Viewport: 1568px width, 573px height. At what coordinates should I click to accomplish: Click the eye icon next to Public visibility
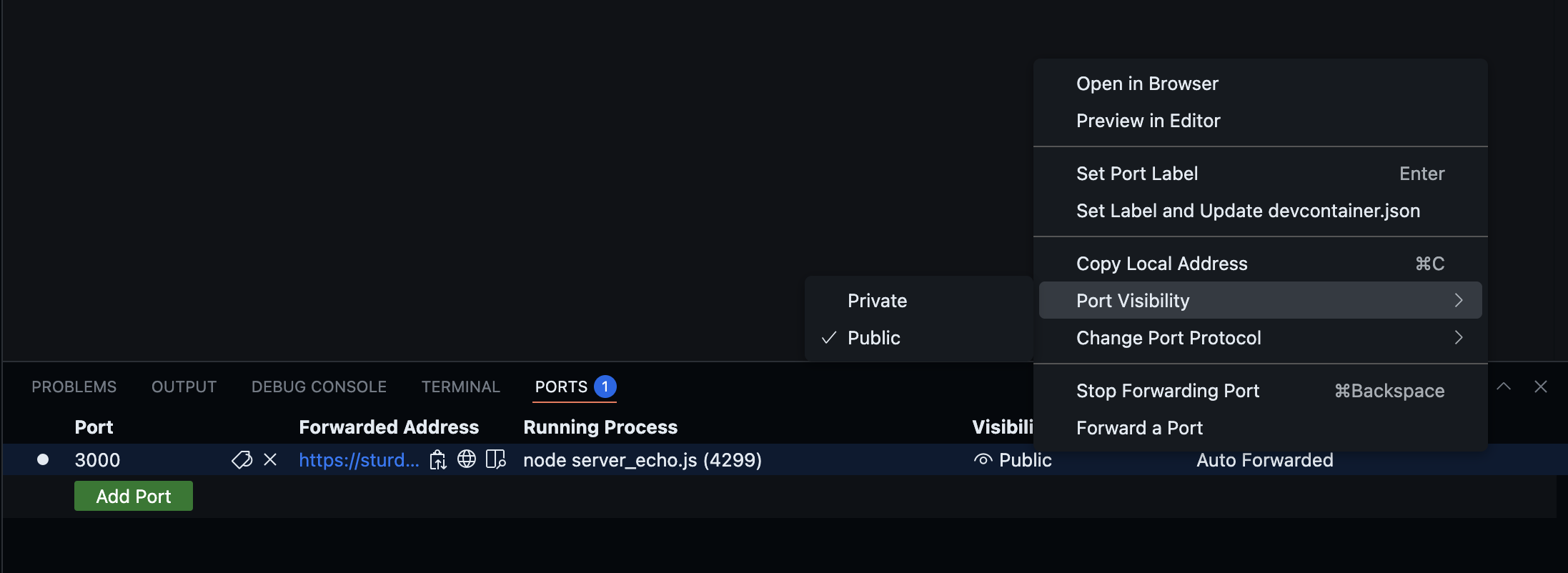pyautogui.click(x=982, y=459)
